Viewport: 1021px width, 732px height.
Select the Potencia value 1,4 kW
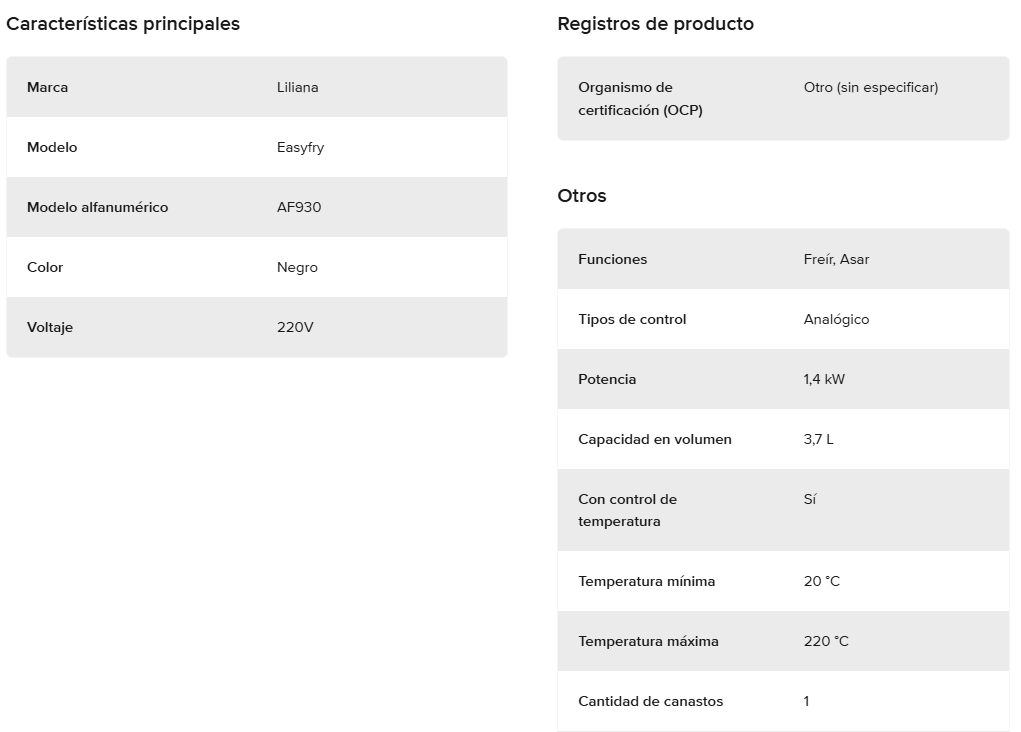coord(824,379)
